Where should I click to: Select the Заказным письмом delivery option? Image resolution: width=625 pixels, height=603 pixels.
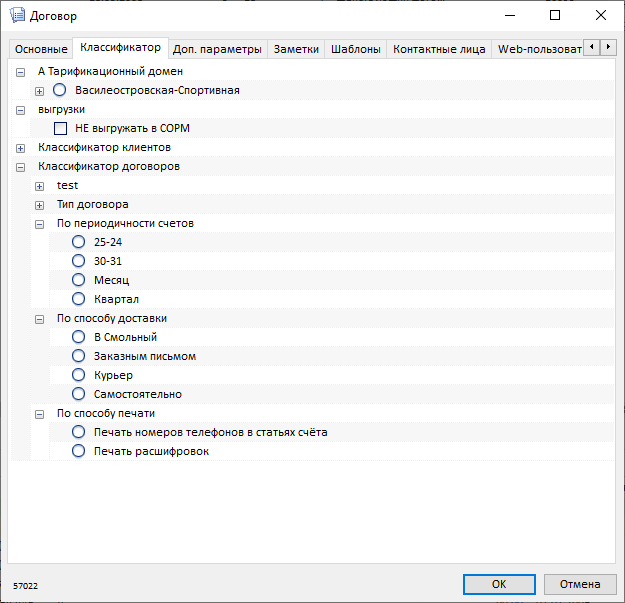(79, 356)
